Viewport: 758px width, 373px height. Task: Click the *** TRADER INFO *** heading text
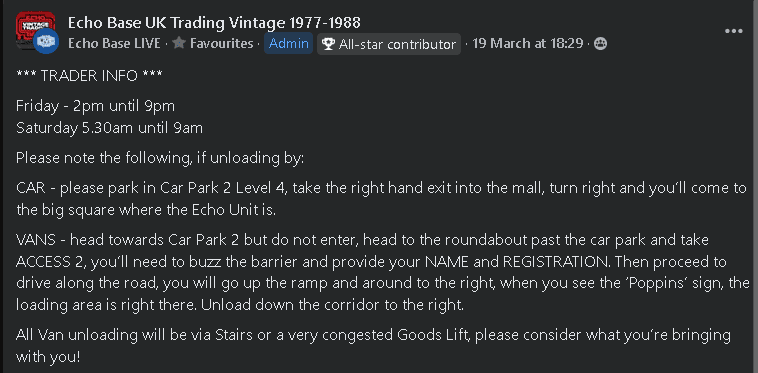tap(89, 76)
